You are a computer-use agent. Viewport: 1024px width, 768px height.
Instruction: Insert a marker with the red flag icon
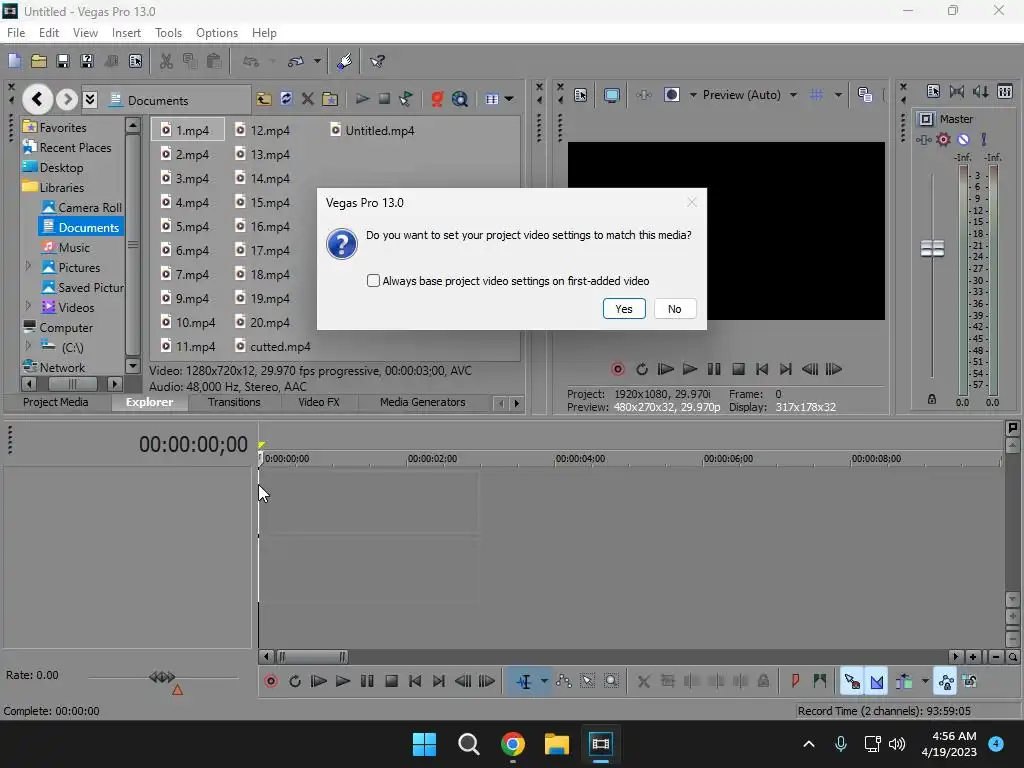pos(795,681)
